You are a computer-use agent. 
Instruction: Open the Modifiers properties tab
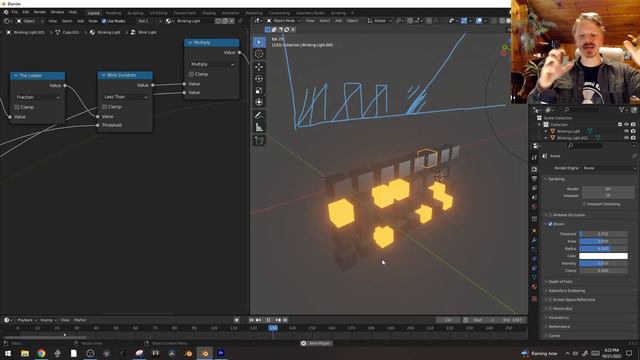534,240
